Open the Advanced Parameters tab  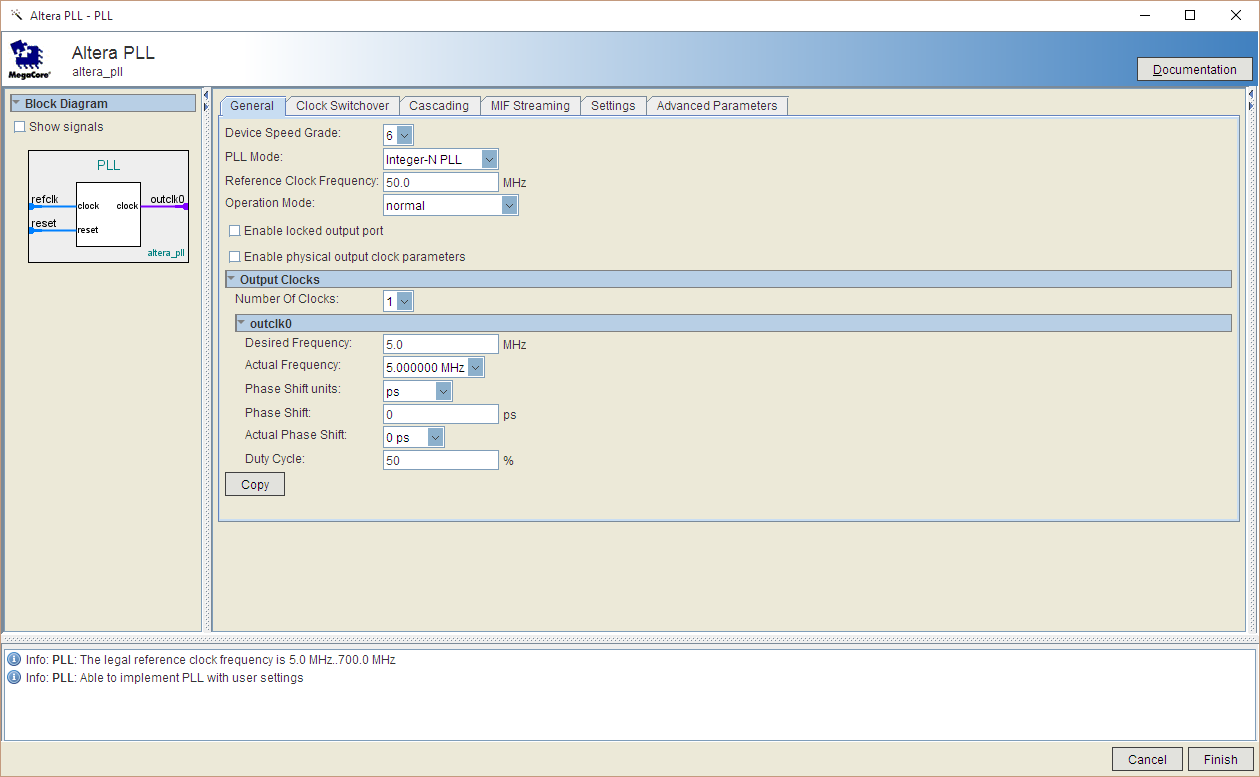[717, 106]
